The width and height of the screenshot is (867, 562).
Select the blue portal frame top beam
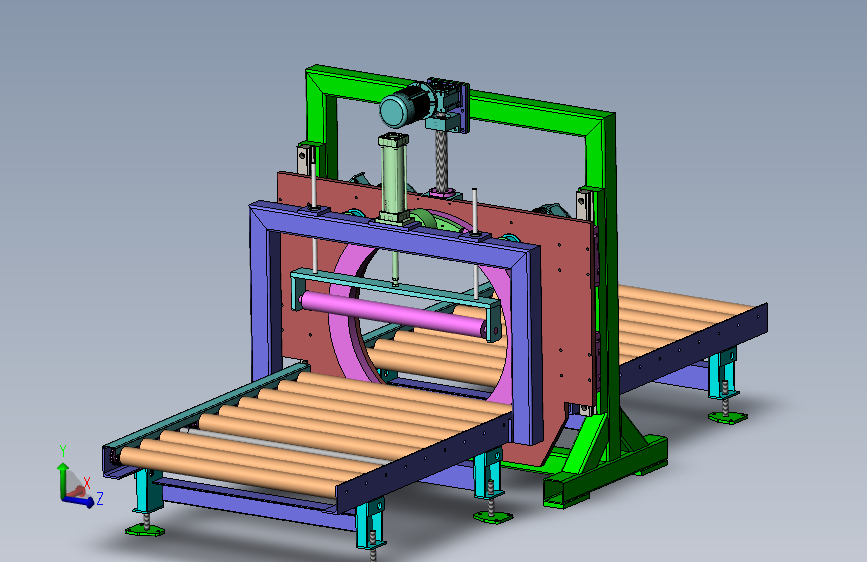pos(394,235)
